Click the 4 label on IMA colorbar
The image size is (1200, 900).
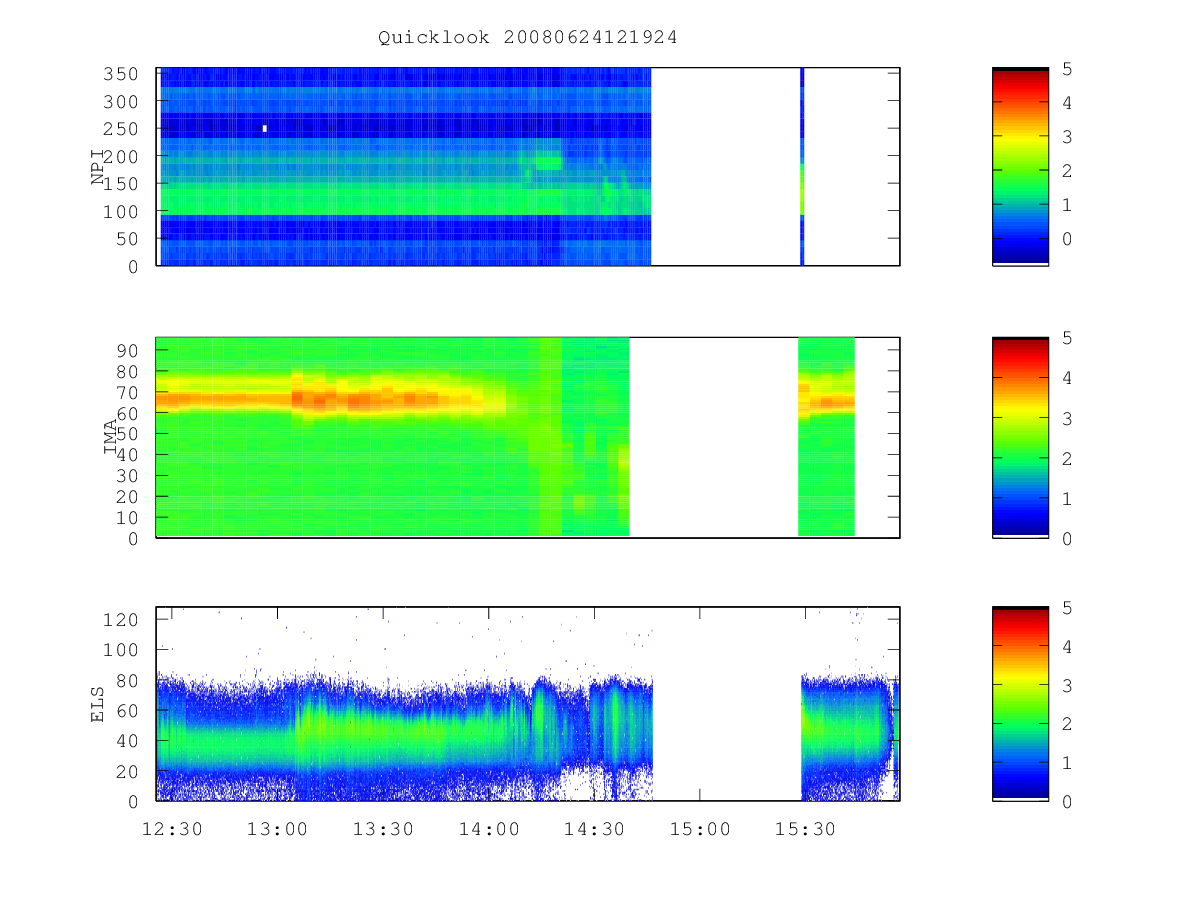tap(1067, 378)
